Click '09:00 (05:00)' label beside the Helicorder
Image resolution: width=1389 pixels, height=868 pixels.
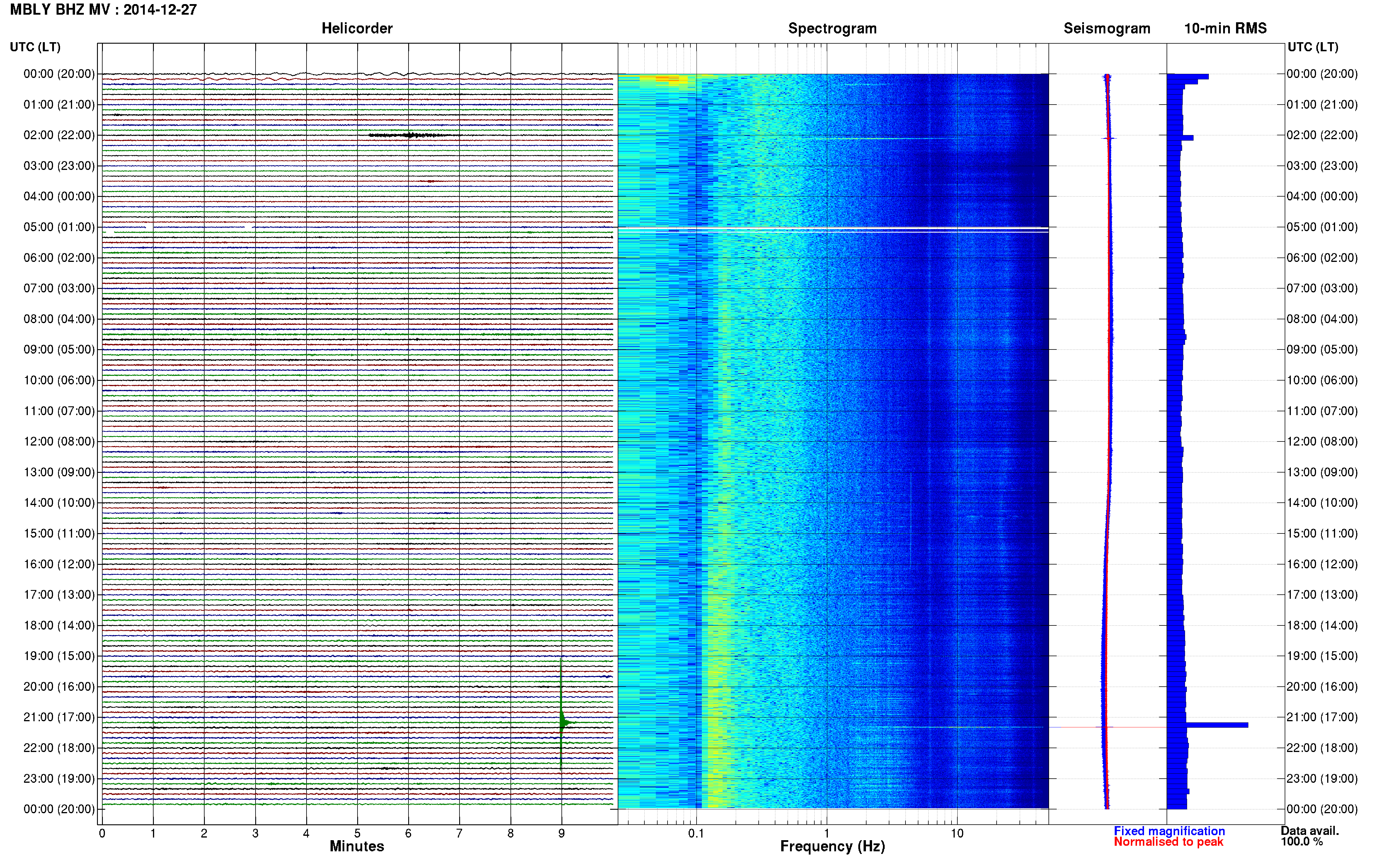point(59,349)
